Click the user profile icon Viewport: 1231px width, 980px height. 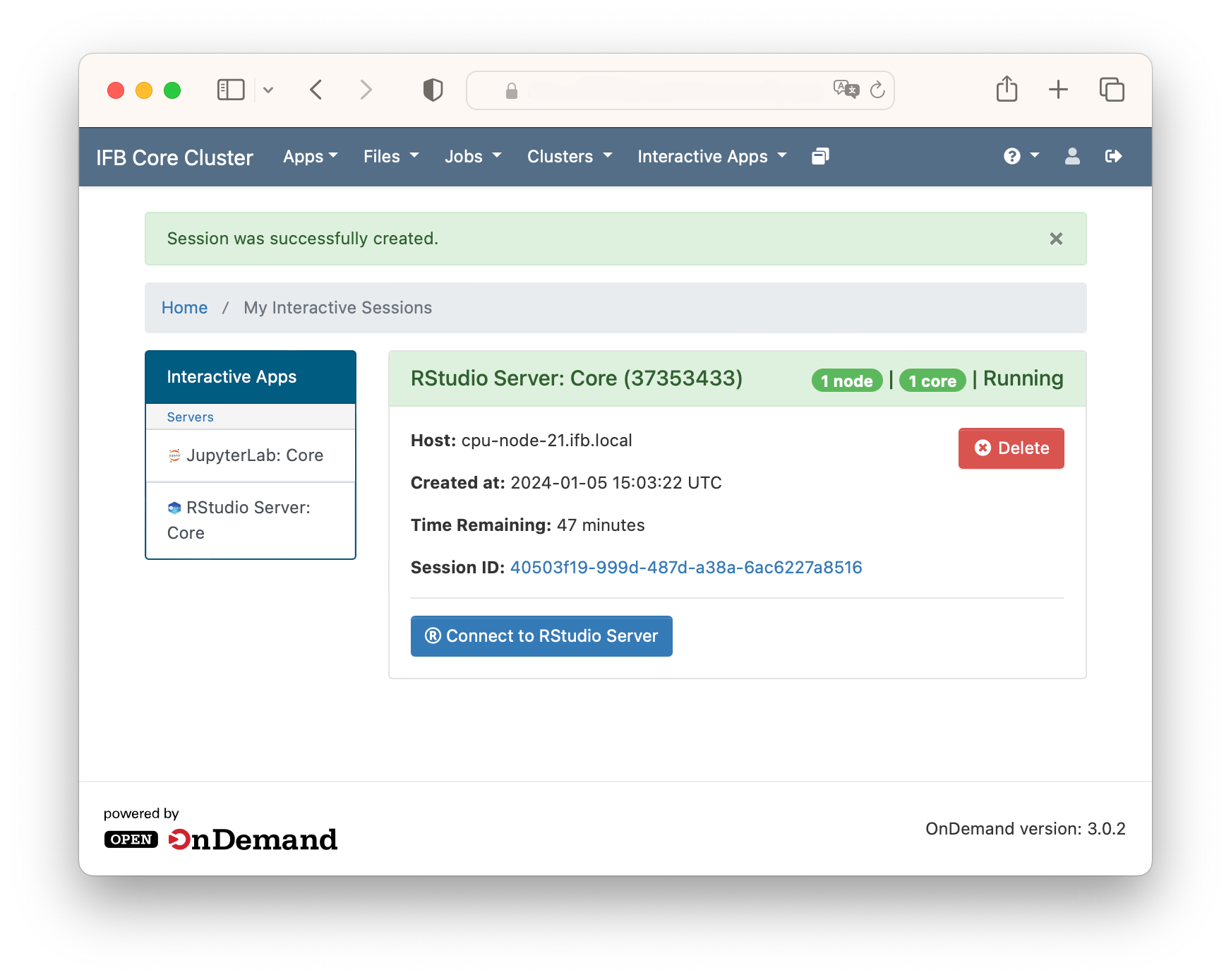(x=1072, y=156)
